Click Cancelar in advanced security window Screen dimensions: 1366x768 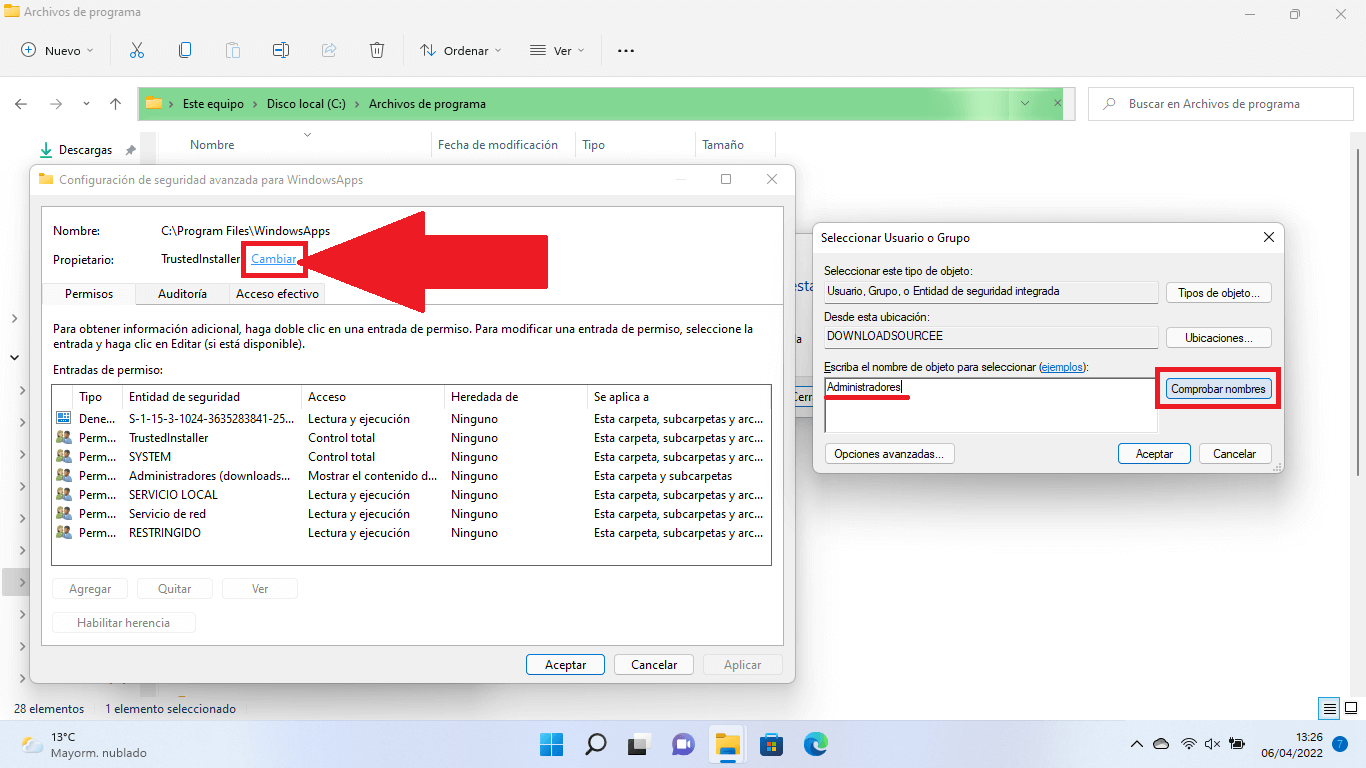click(x=654, y=665)
